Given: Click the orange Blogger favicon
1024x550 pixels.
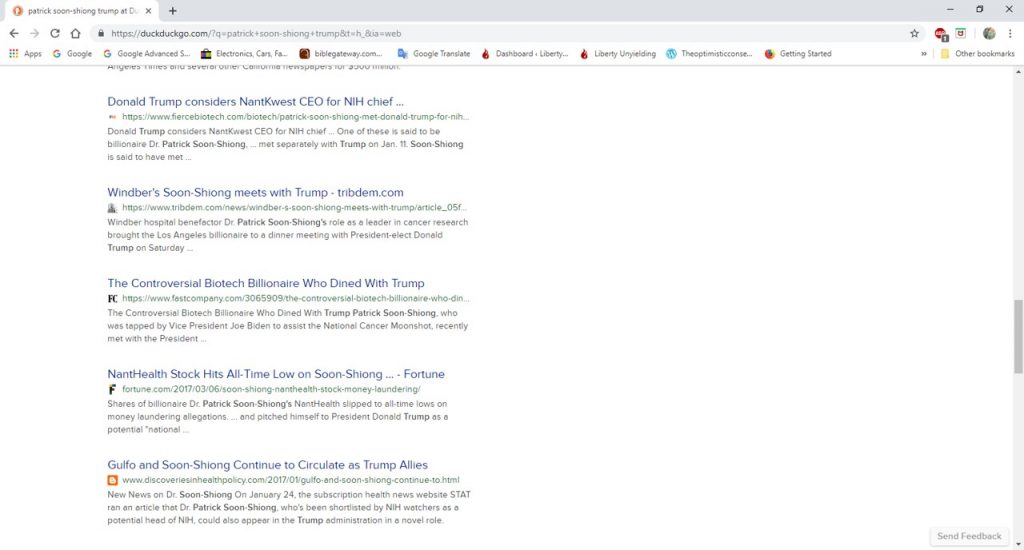Looking at the screenshot, I should pyautogui.click(x=112, y=480).
